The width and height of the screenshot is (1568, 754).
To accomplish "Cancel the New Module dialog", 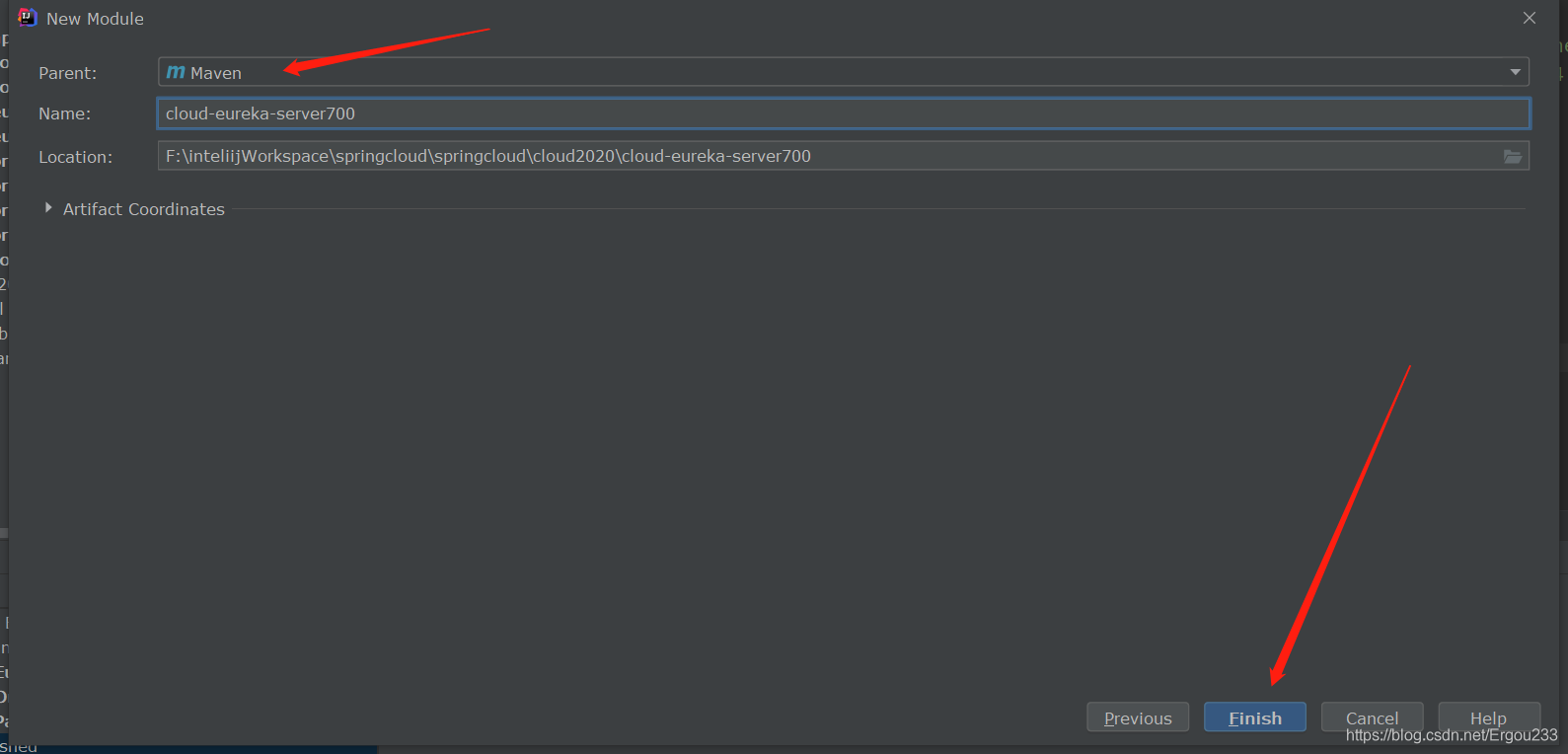I will [x=1372, y=717].
